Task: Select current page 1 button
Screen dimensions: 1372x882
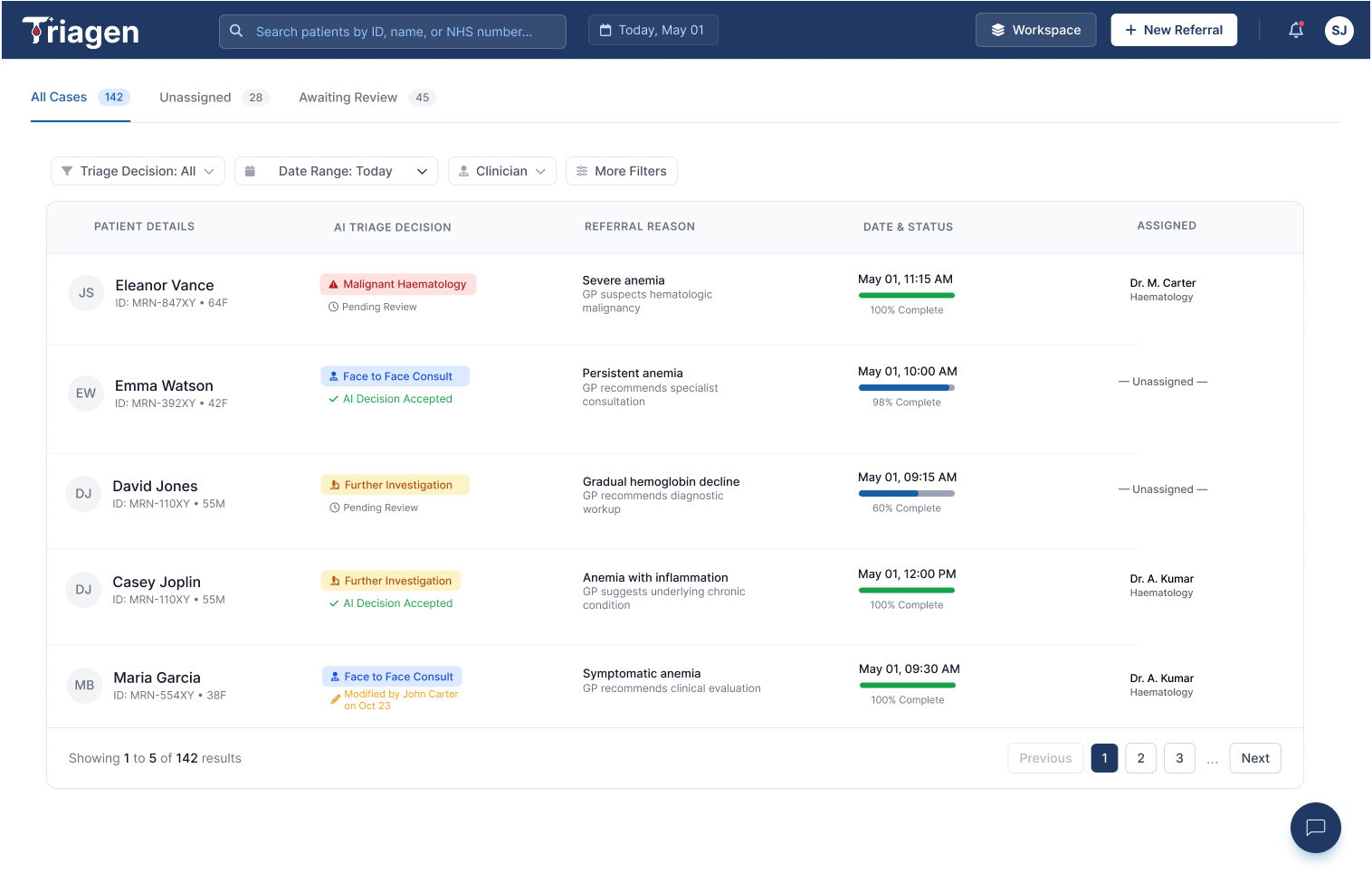Action: point(1104,758)
